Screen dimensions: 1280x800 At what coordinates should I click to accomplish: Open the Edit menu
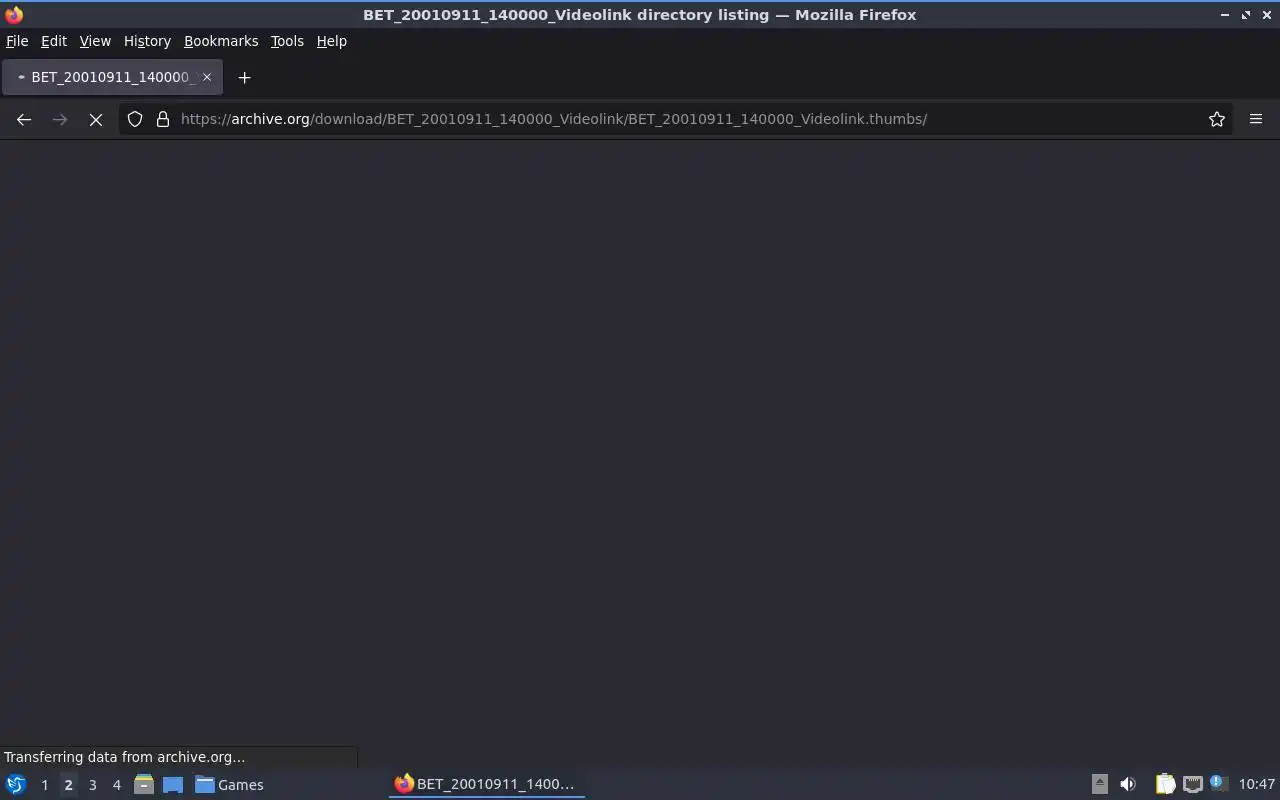pos(54,41)
